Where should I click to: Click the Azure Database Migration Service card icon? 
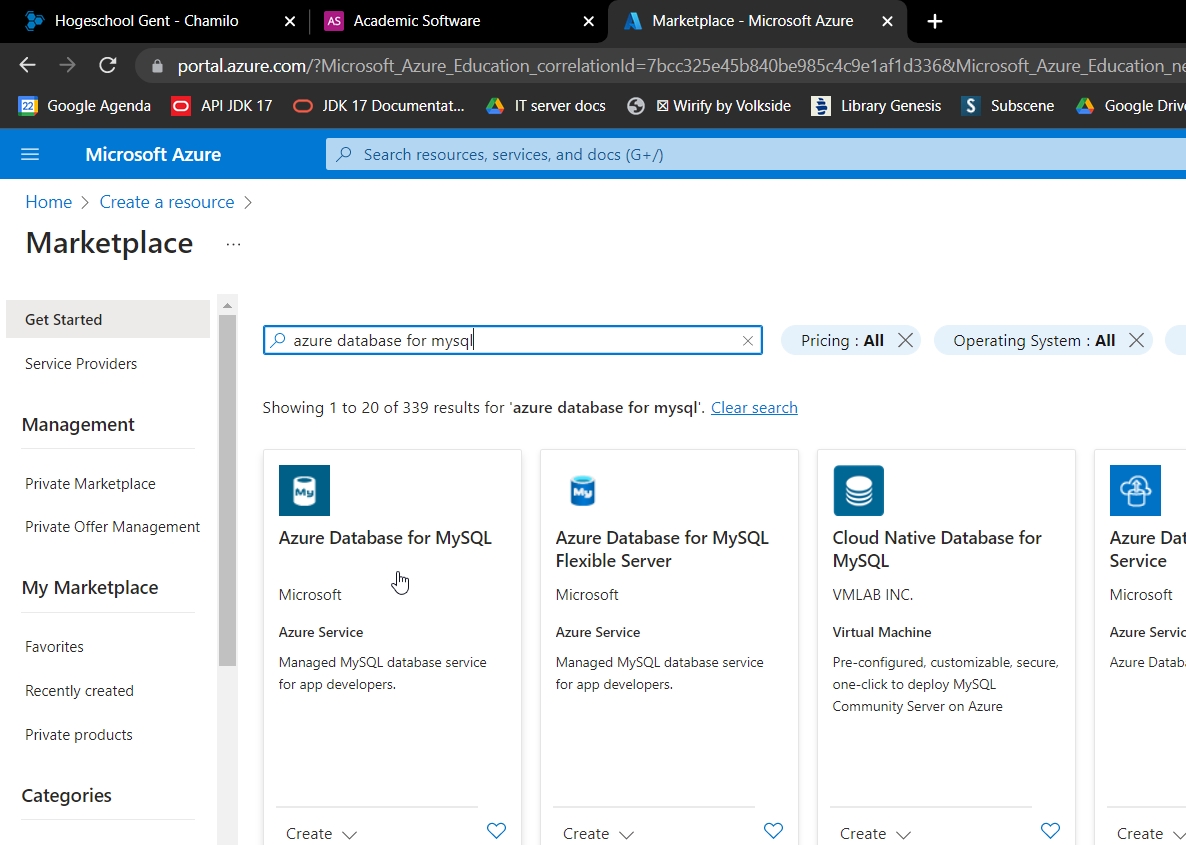[x=1135, y=490]
